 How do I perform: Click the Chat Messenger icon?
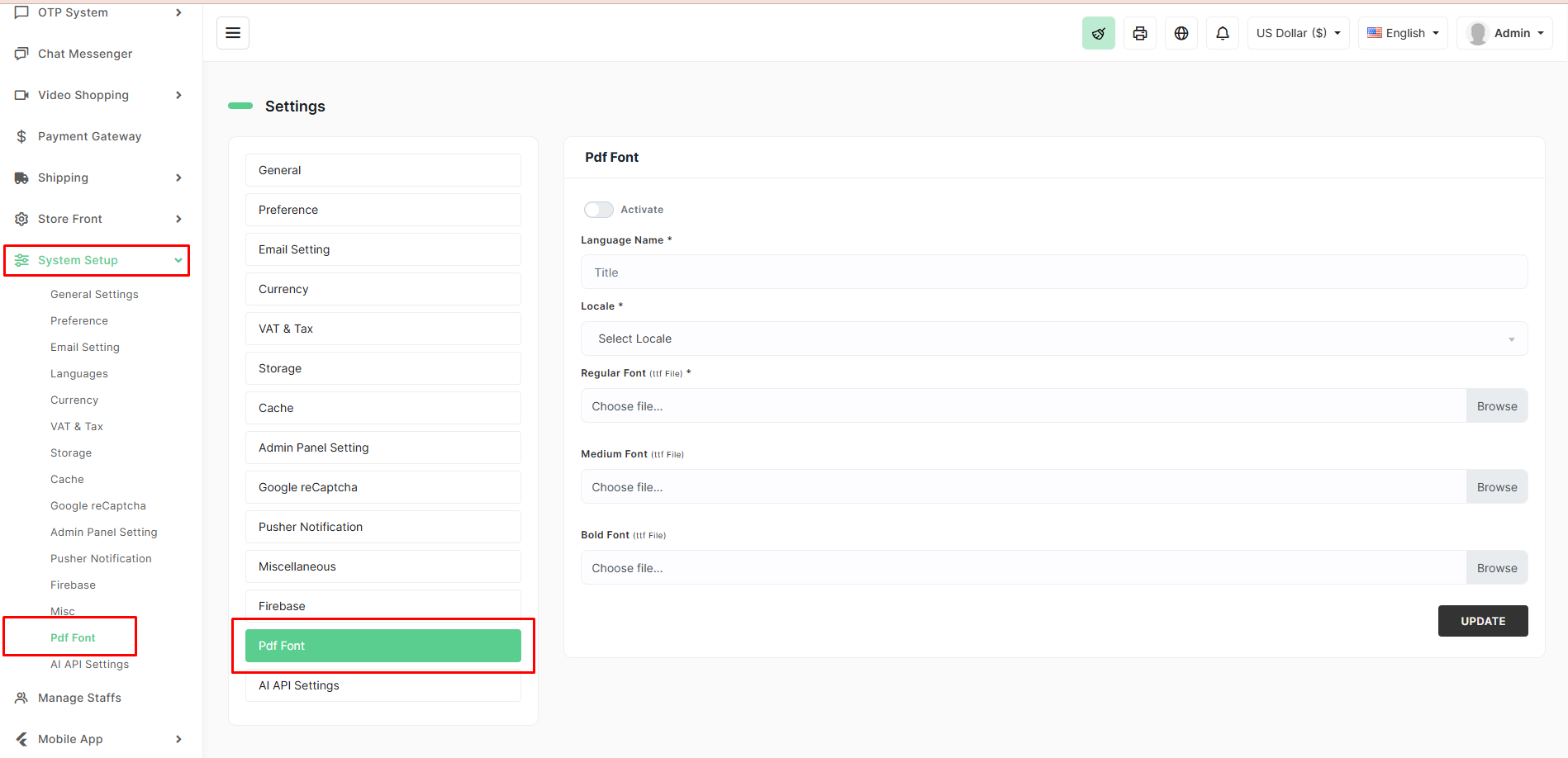point(21,54)
